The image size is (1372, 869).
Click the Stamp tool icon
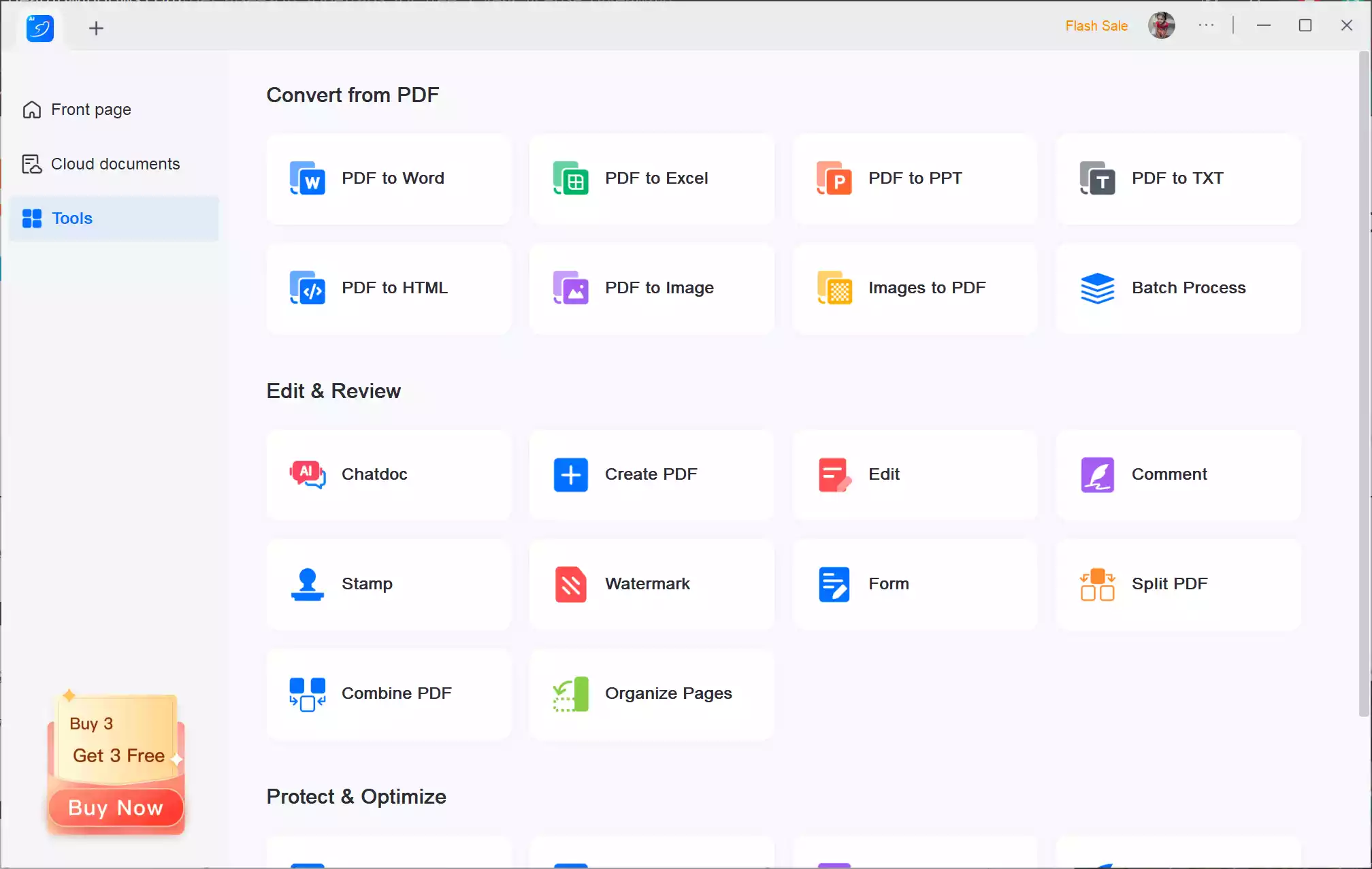307,584
